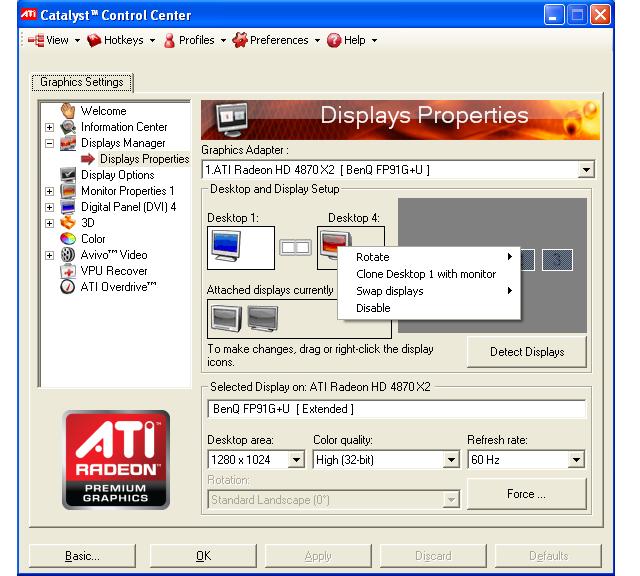The height and width of the screenshot is (576, 640).
Task: Open the View menu
Action: pos(54,40)
